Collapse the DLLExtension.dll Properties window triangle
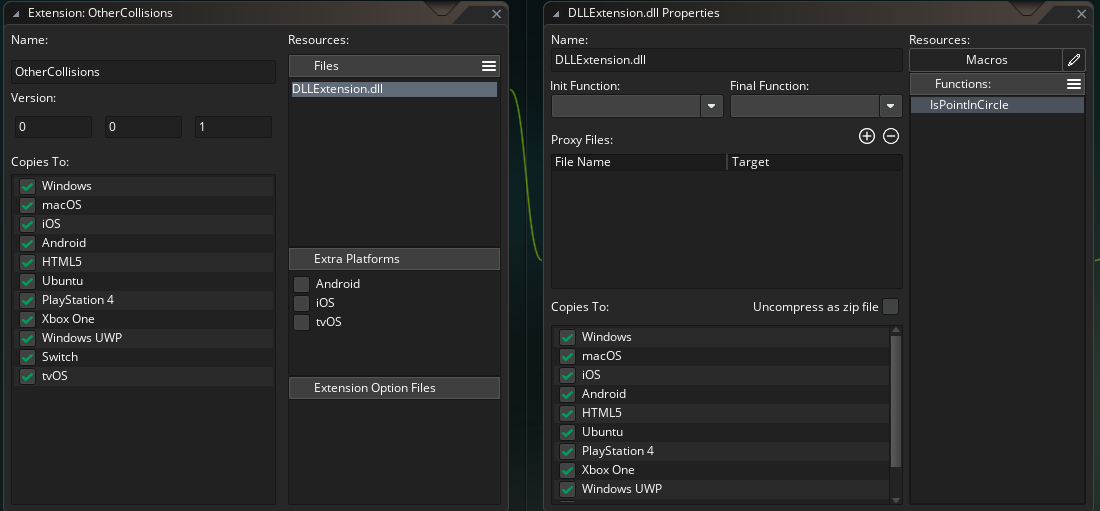The height and width of the screenshot is (511, 1100). [556, 13]
